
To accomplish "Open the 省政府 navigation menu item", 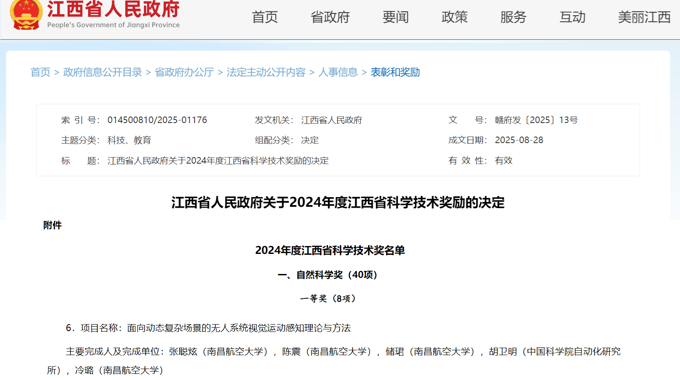I will [x=330, y=17].
